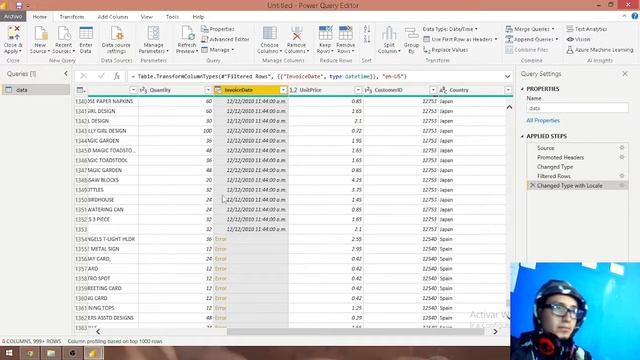Open the InvoiceDate column filter dropdown
640x360 pixels.
(283, 90)
